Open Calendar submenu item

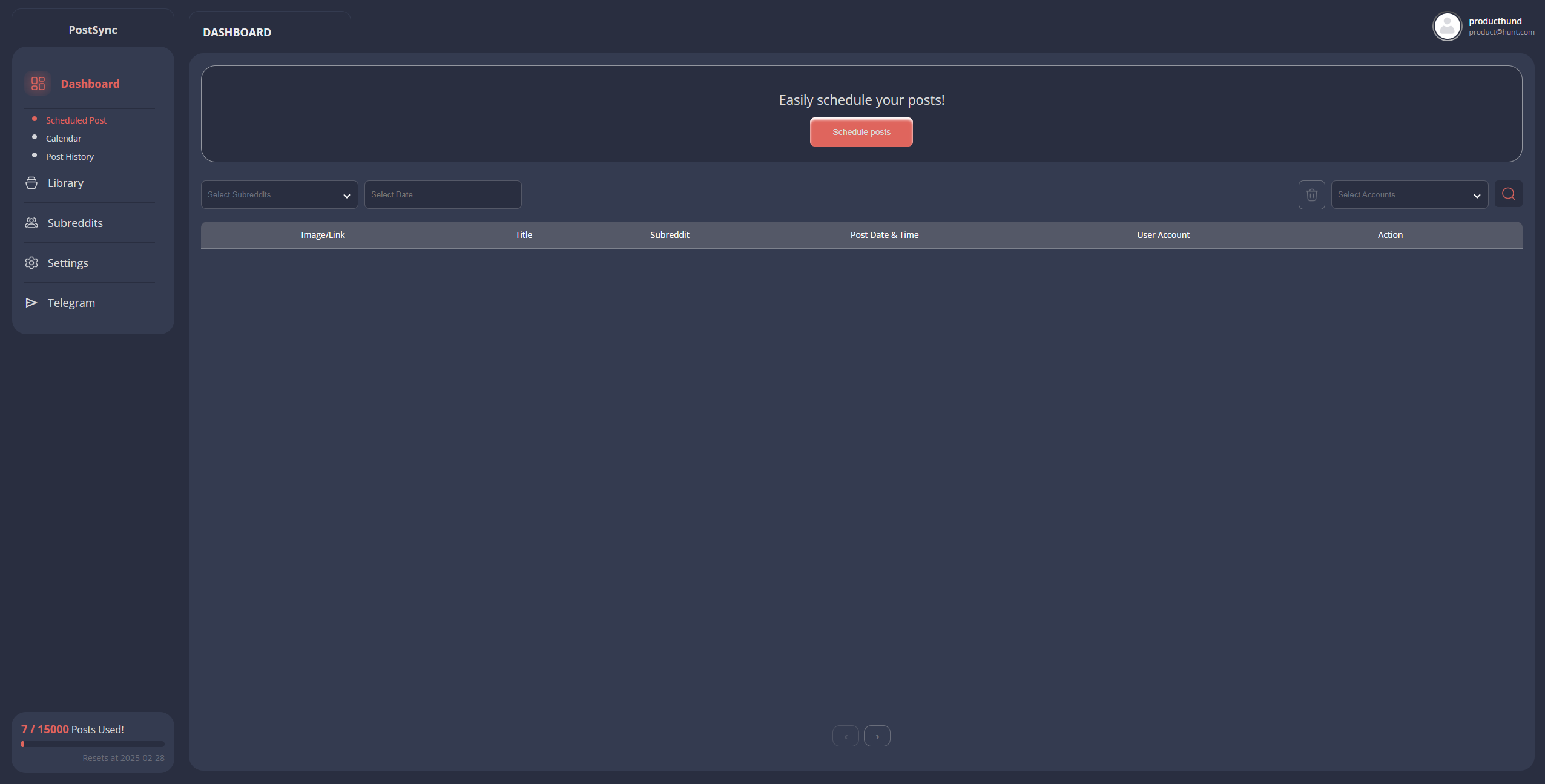pos(64,139)
